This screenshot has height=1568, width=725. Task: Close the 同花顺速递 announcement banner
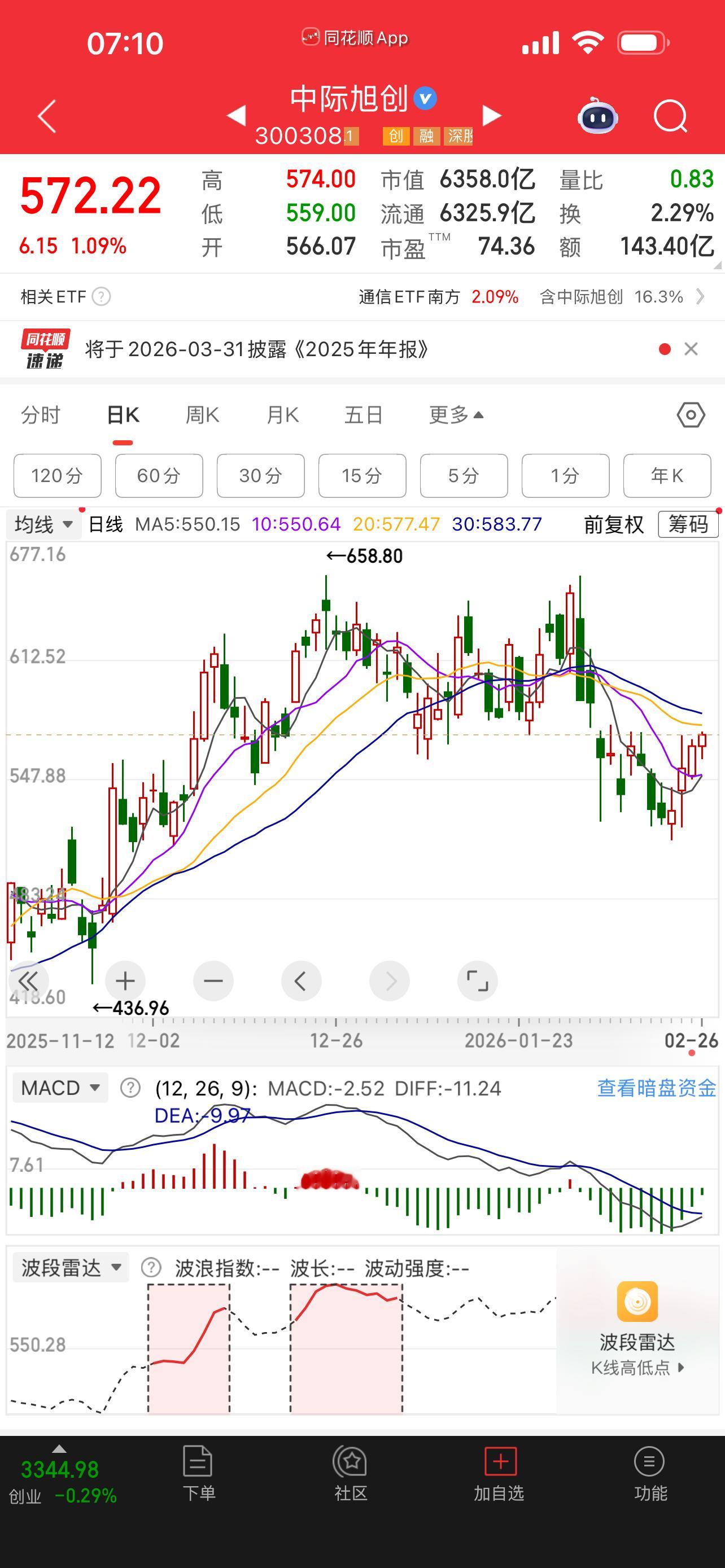[x=691, y=349]
